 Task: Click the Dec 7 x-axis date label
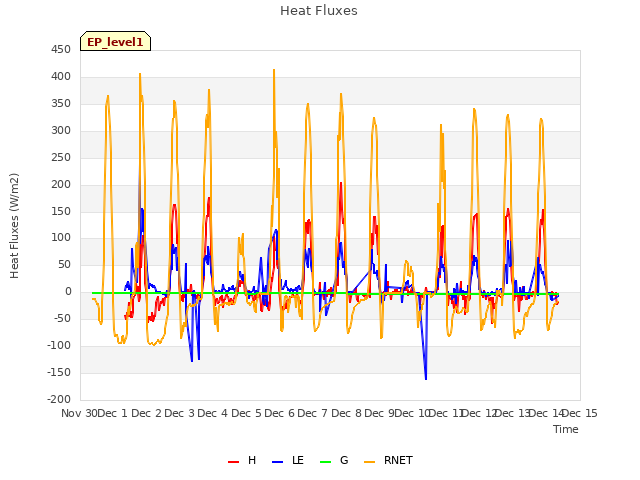[313, 413]
